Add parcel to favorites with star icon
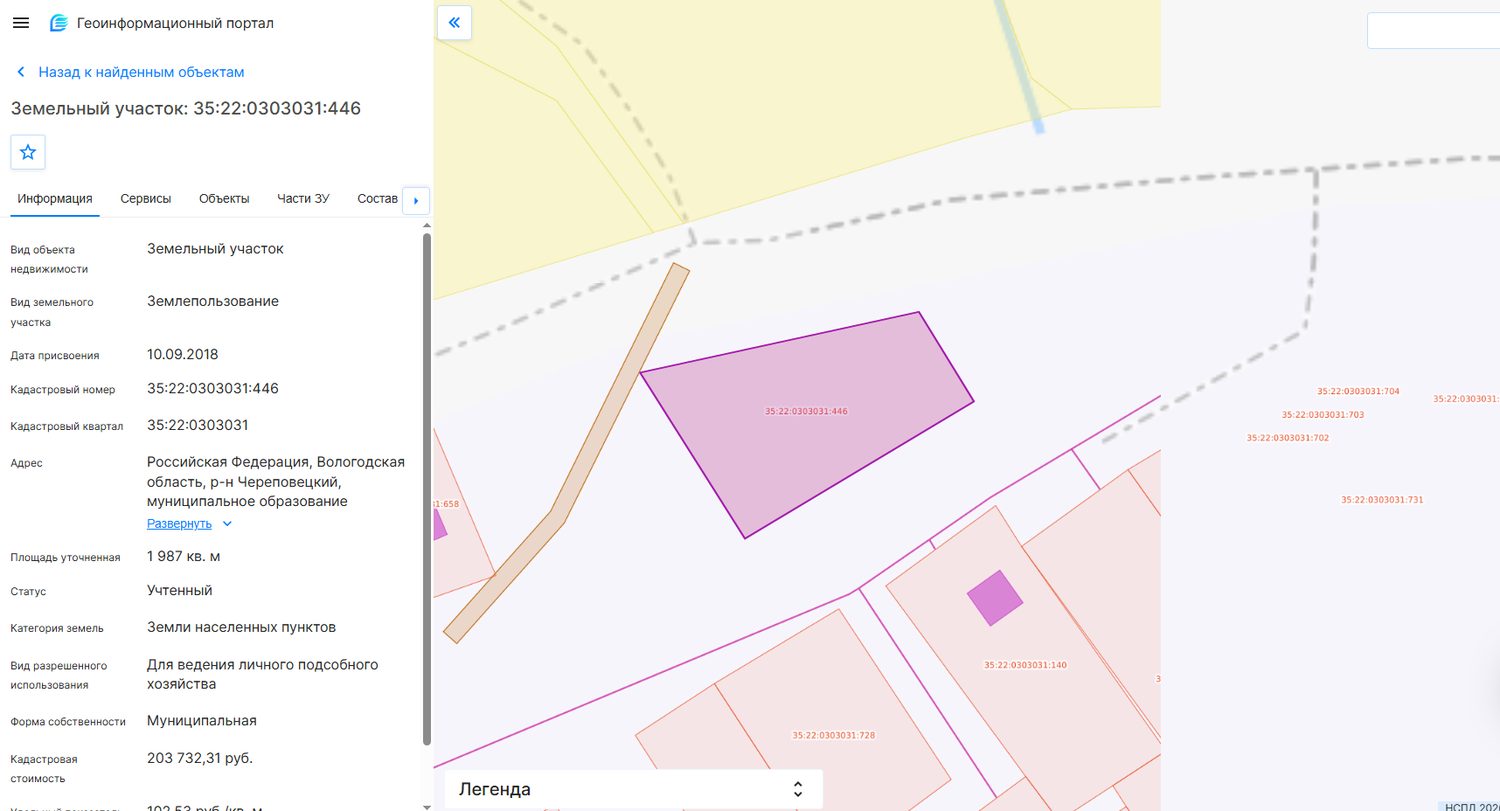The height and width of the screenshot is (811, 1500). point(28,152)
